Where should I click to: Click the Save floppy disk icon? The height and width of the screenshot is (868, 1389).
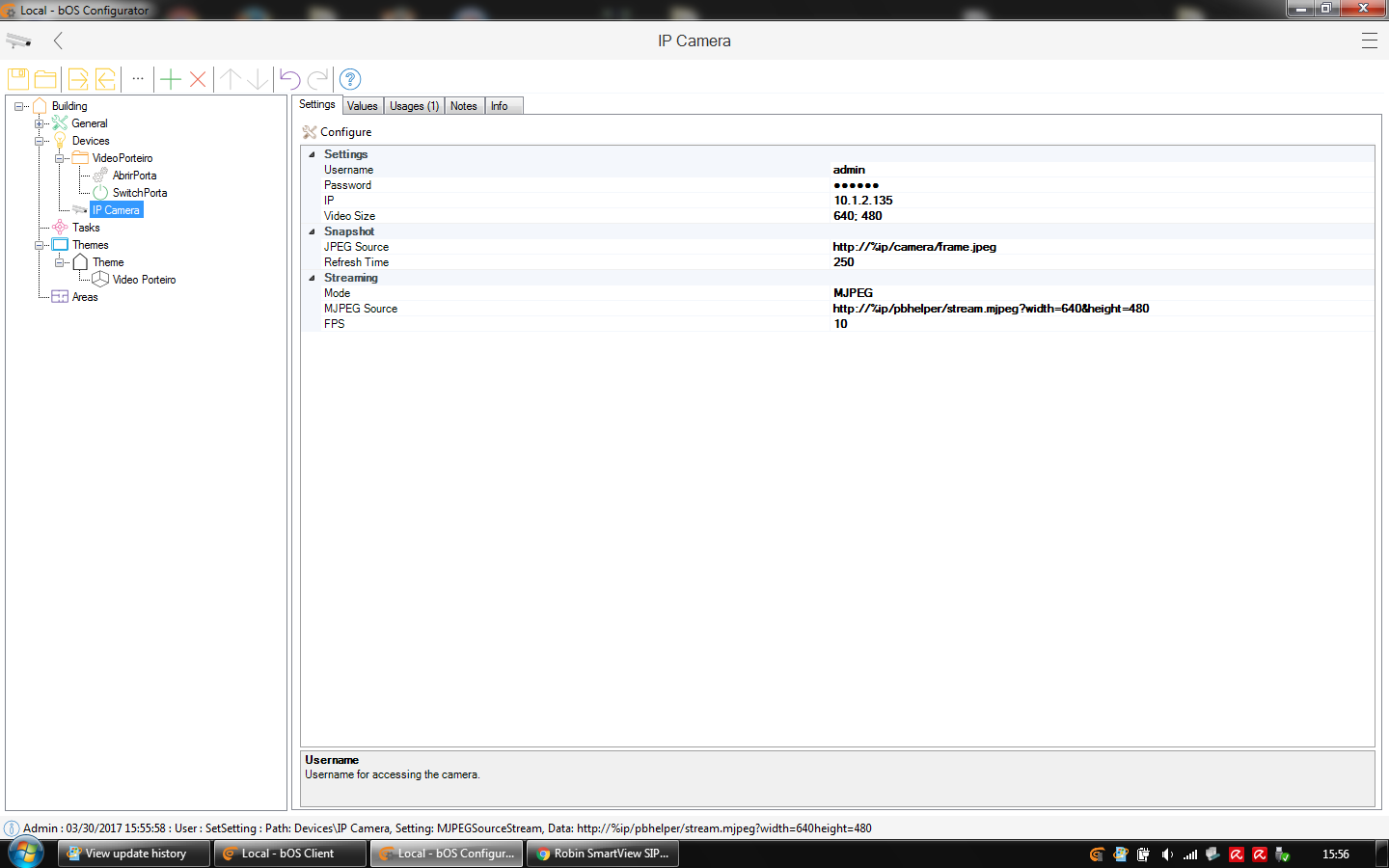tap(18, 79)
